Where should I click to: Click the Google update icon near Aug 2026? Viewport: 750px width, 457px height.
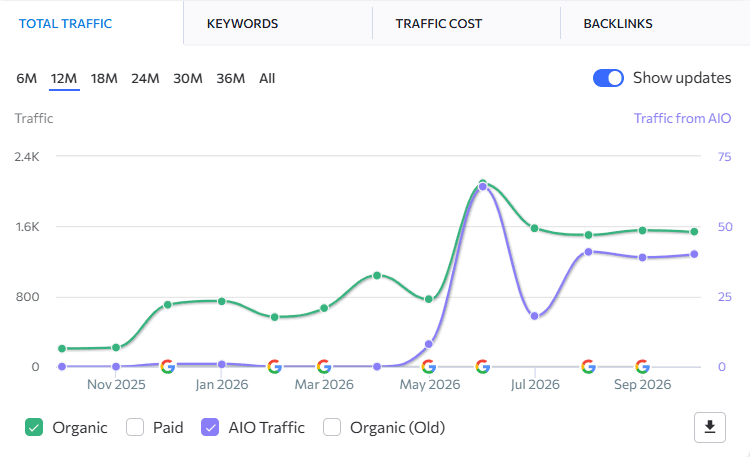tap(588, 367)
